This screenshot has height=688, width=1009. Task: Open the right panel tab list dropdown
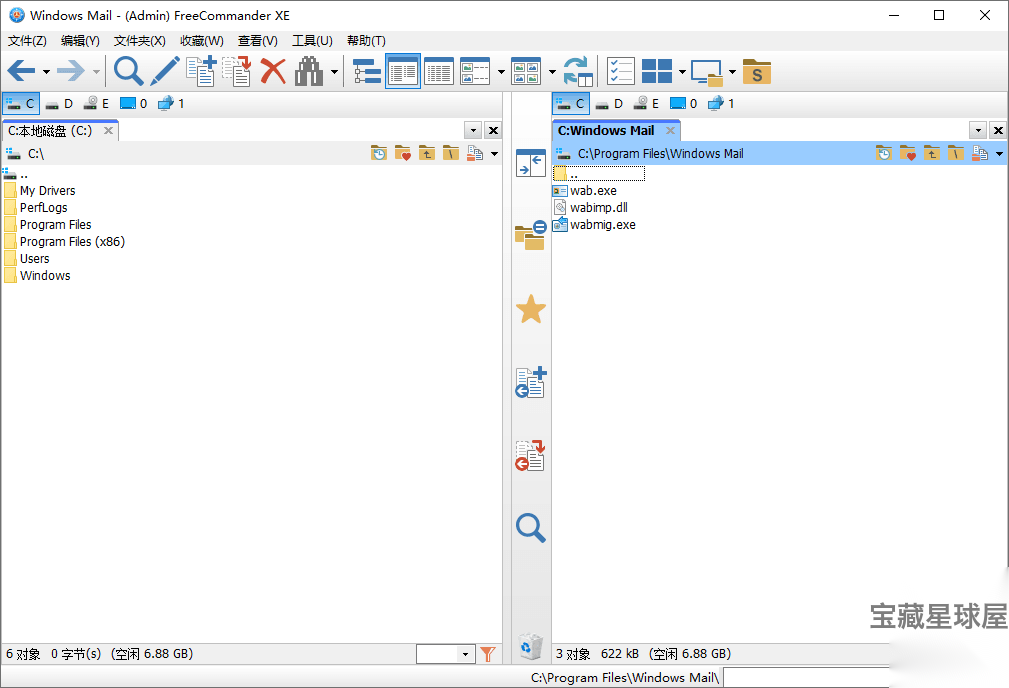point(978,131)
